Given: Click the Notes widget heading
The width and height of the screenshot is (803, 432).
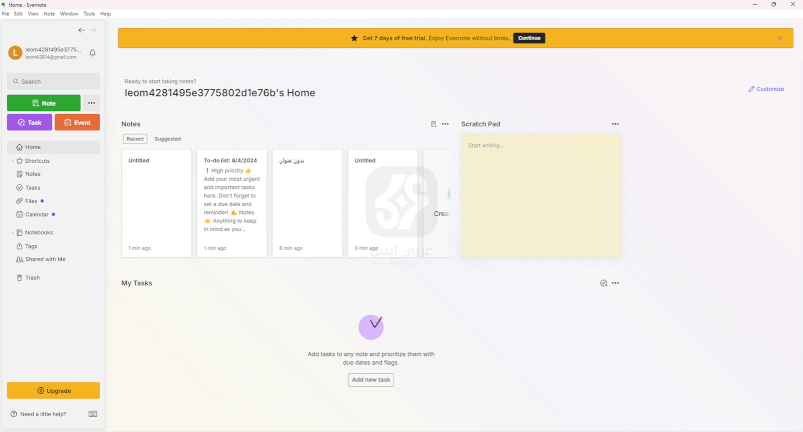Looking at the screenshot, I should pos(131,124).
